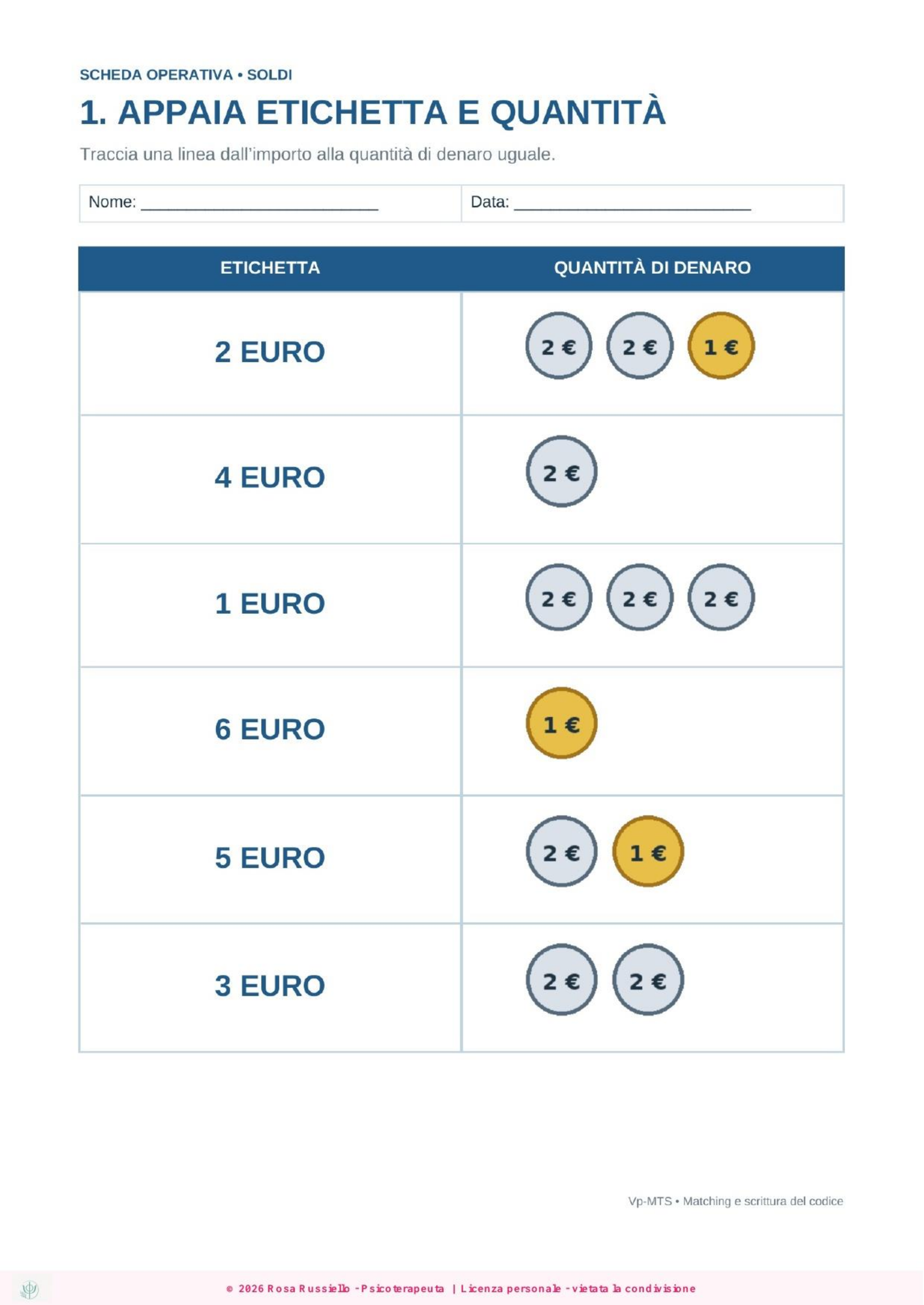Click the second 2 € coin beside 3 EURO
This screenshot has width=924, height=1305.
(648, 980)
